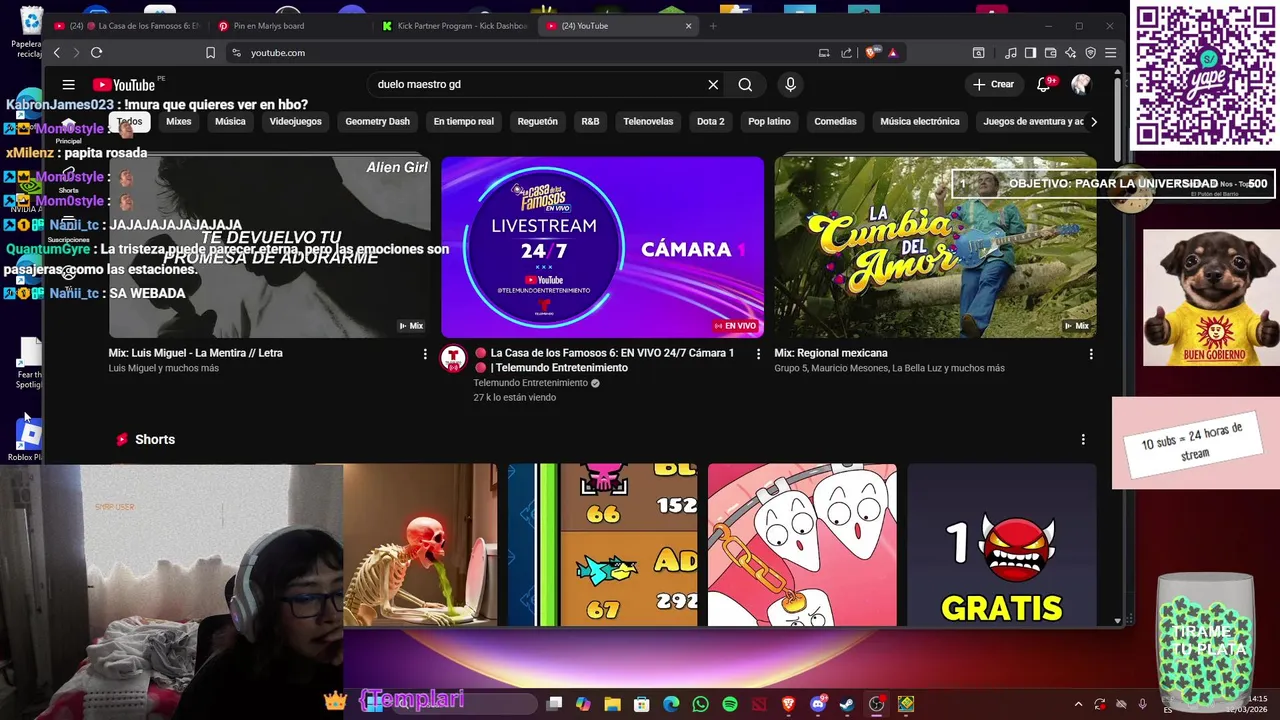
Task: Open options for Regional mexicana mix
Action: (x=1091, y=354)
